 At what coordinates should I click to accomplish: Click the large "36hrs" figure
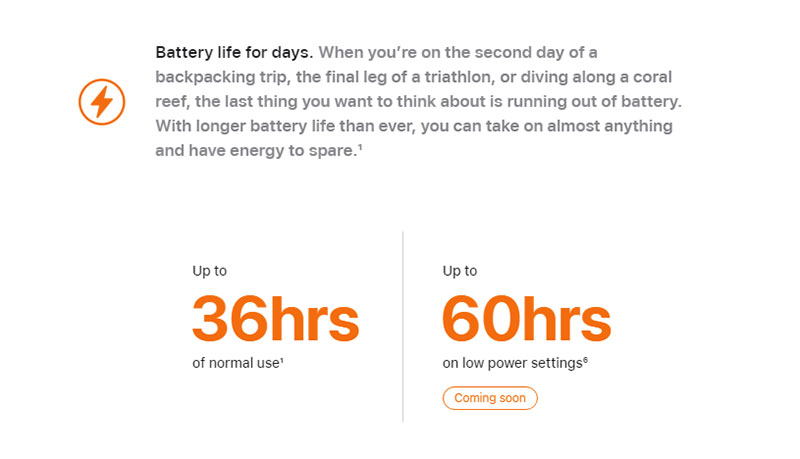click(x=276, y=319)
